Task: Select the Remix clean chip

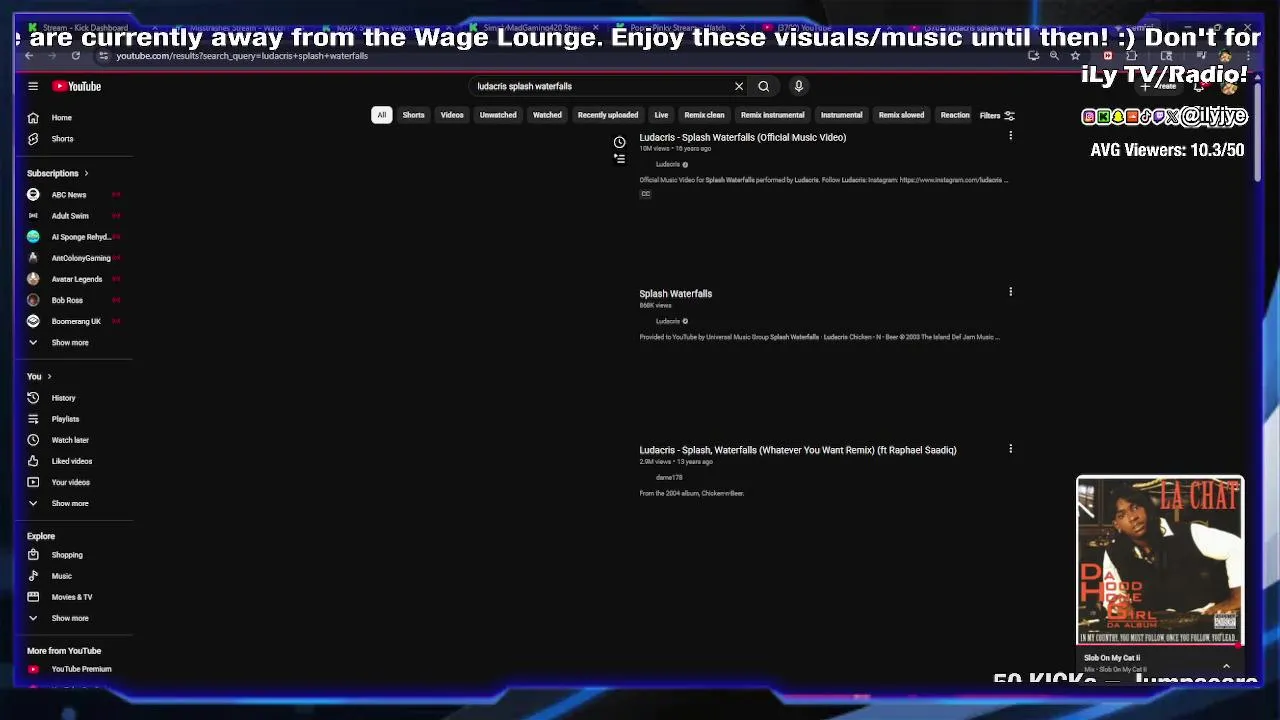Action: click(x=704, y=115)
